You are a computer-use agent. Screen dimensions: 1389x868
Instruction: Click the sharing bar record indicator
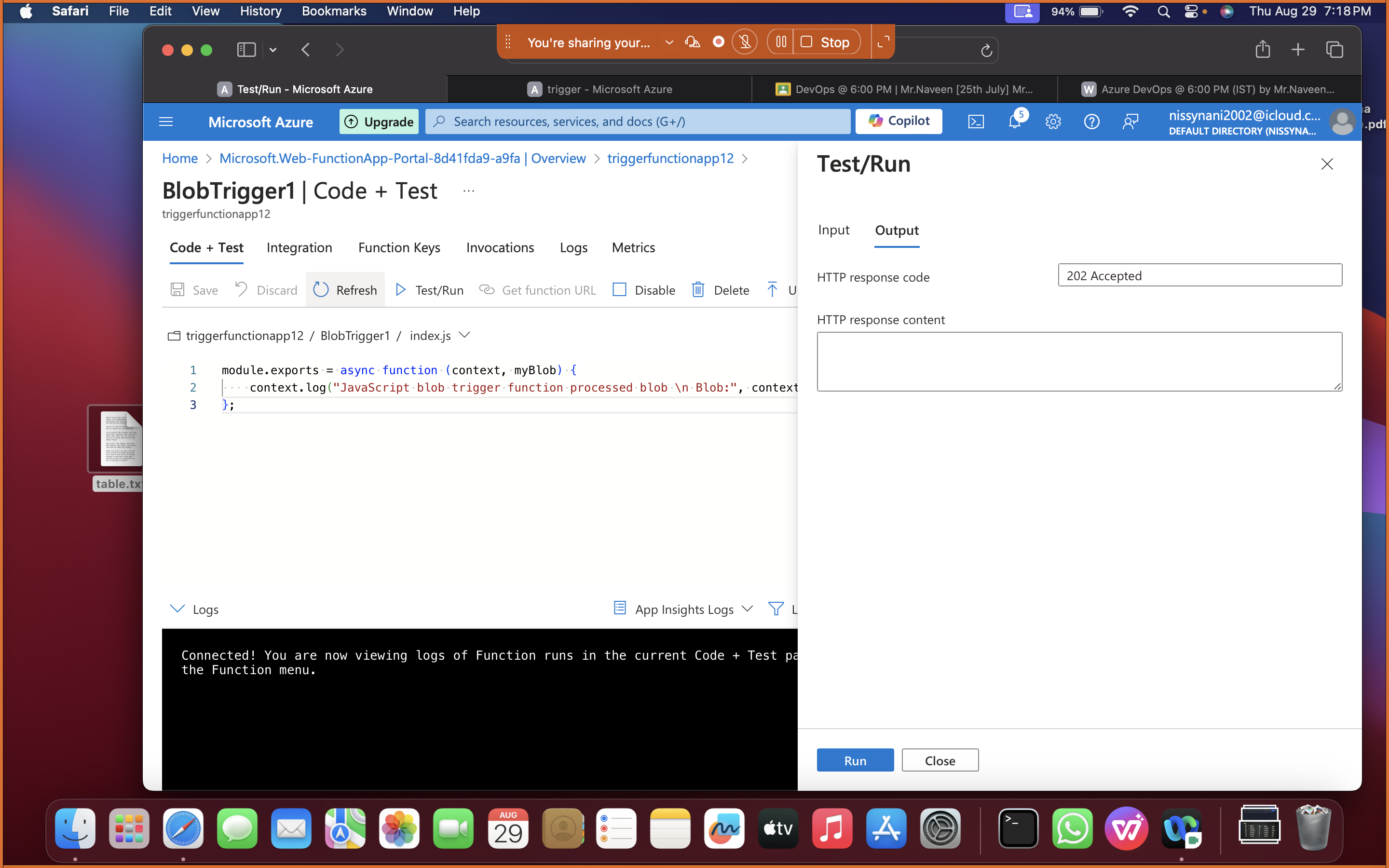[718, 42]
